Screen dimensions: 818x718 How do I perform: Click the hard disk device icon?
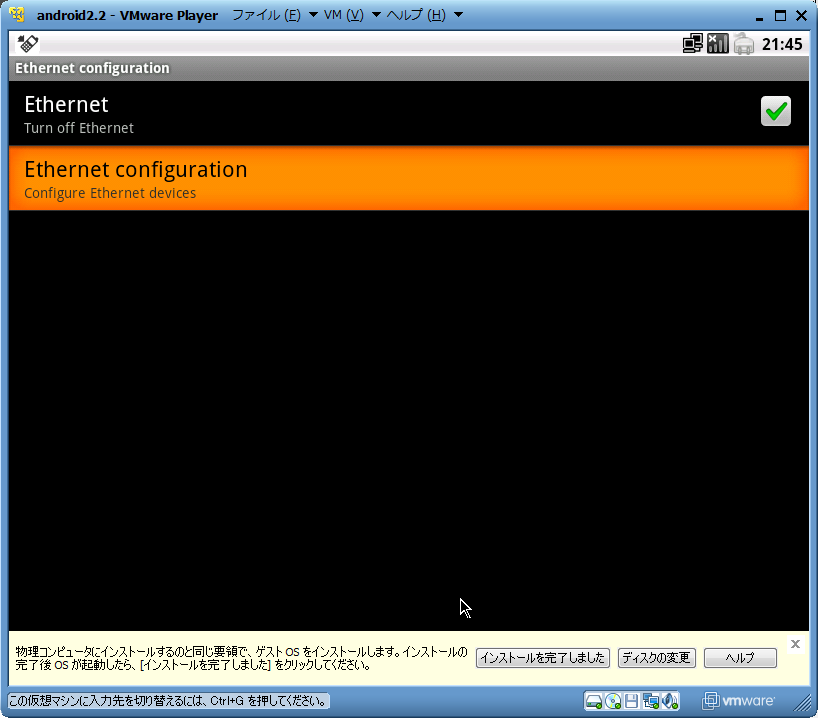tap(594, 701)
